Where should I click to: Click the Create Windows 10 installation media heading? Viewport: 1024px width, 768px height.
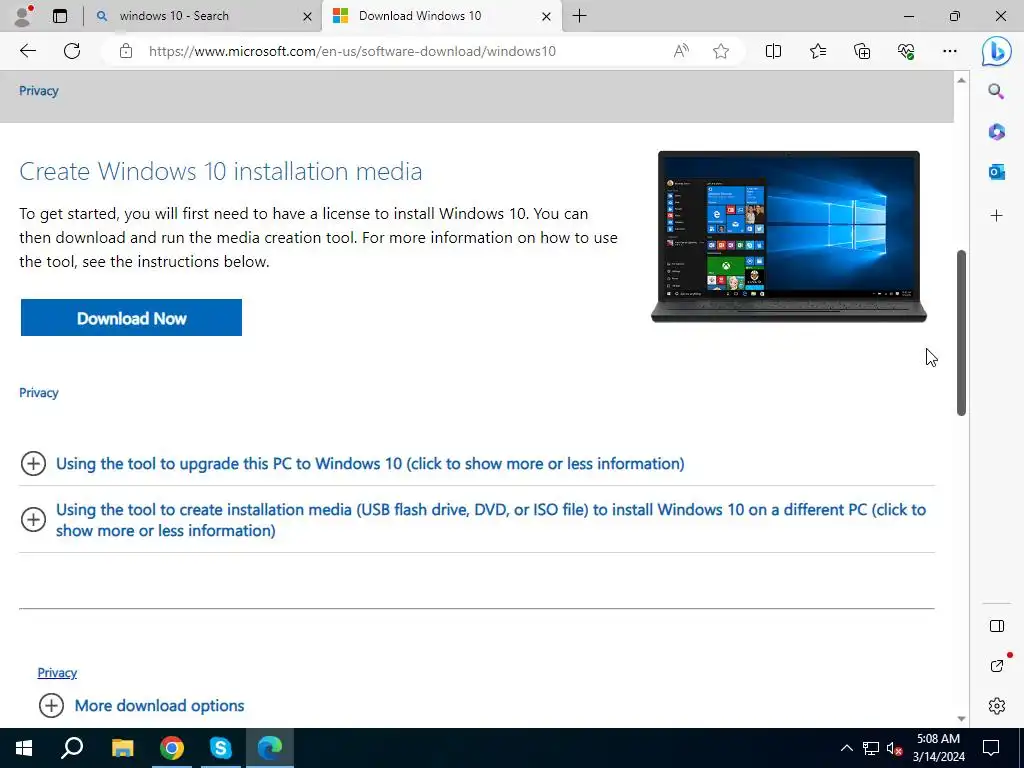click(x=221, y=172)
